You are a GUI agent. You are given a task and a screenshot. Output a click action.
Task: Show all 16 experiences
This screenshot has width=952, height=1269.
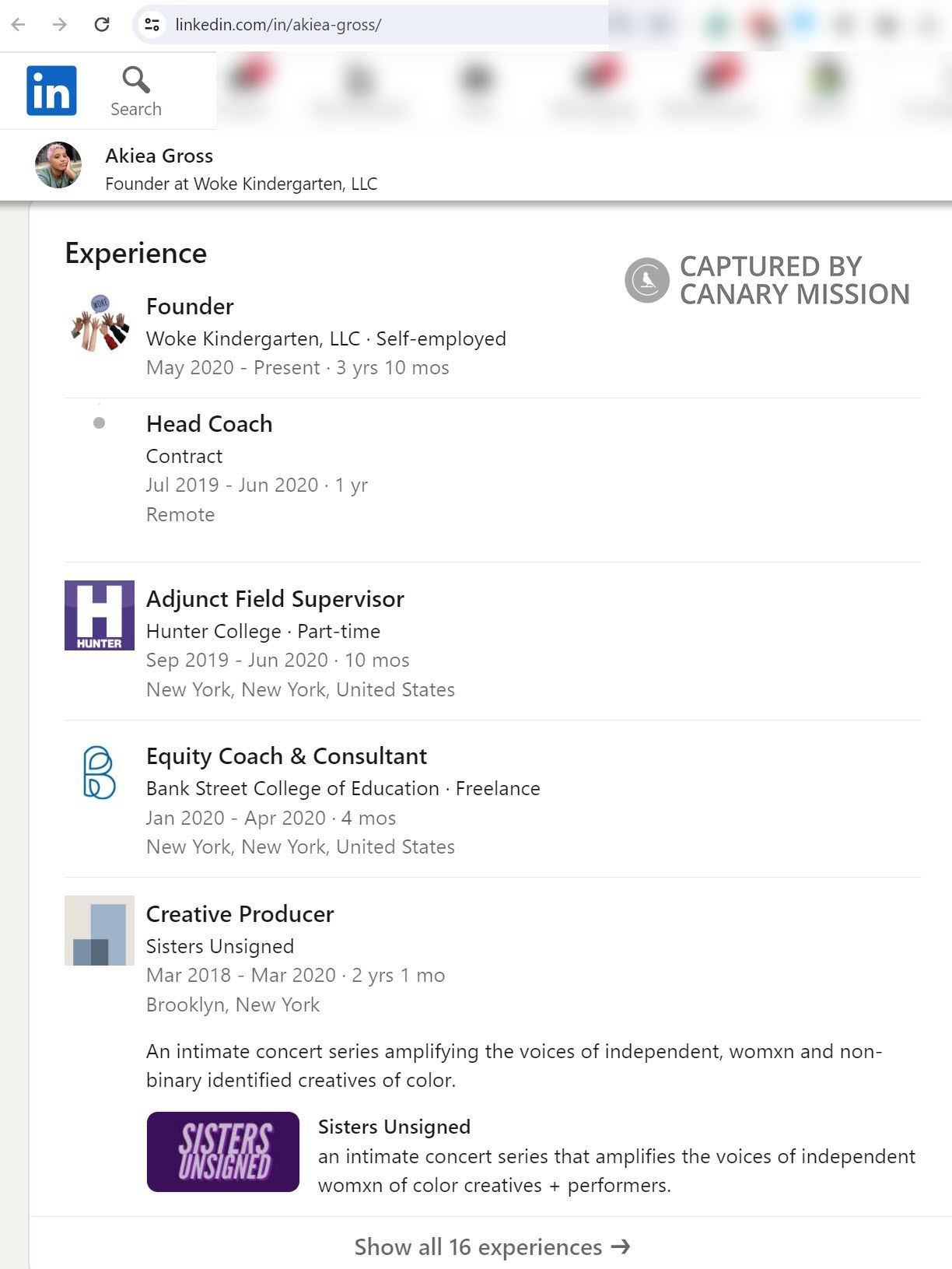click(492, 1246)
